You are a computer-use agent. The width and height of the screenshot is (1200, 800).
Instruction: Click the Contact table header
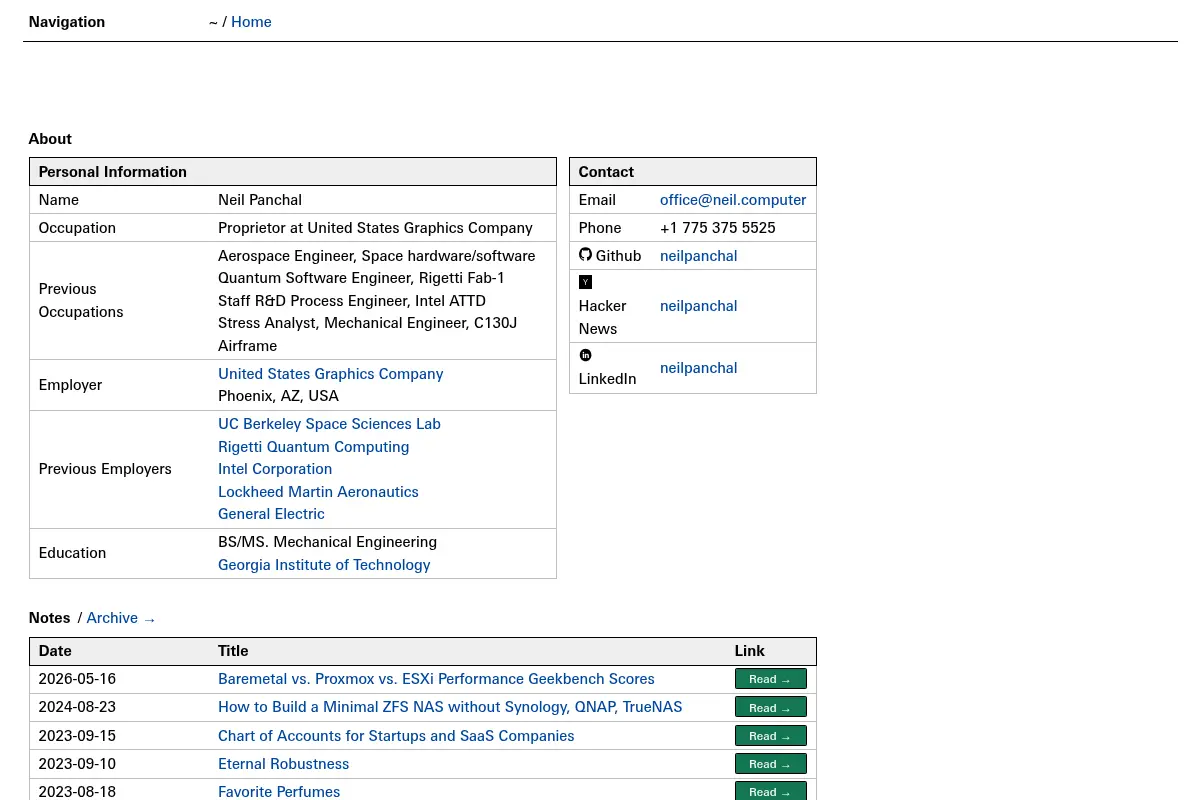693,172
